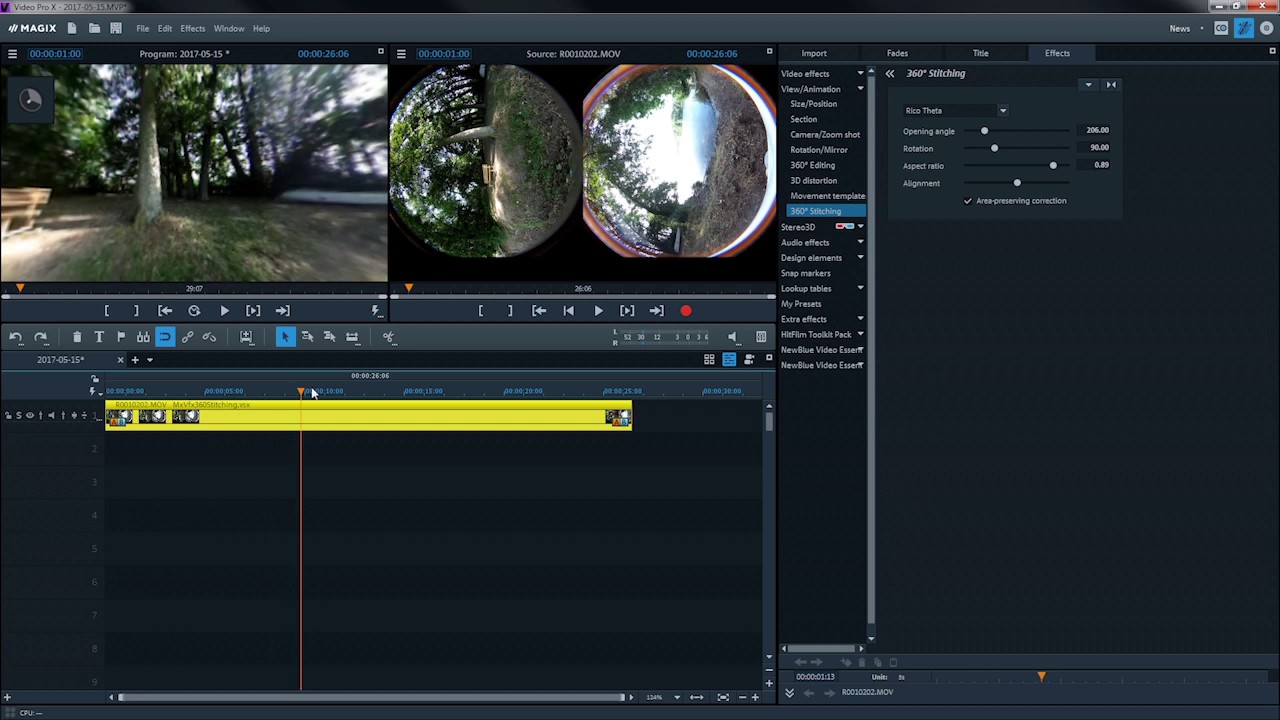Click the Opening angle slider handle
This screenshot has width=1280, height=720.
pos(984,131)
